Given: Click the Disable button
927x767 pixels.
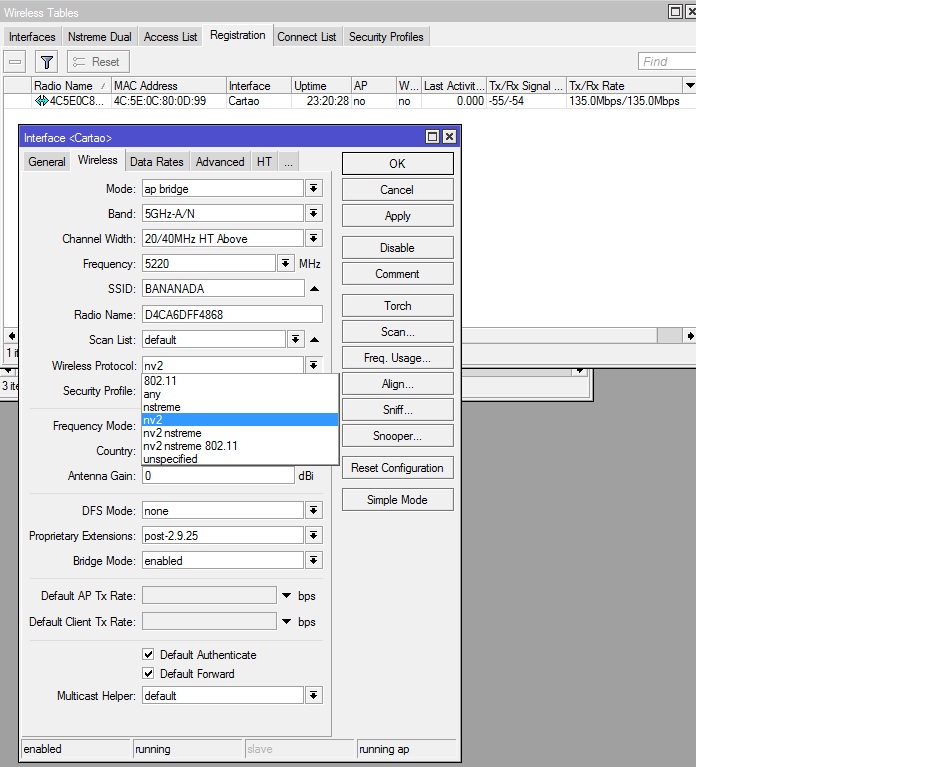Looking at the screenshot, I should [x=397, y=248].
